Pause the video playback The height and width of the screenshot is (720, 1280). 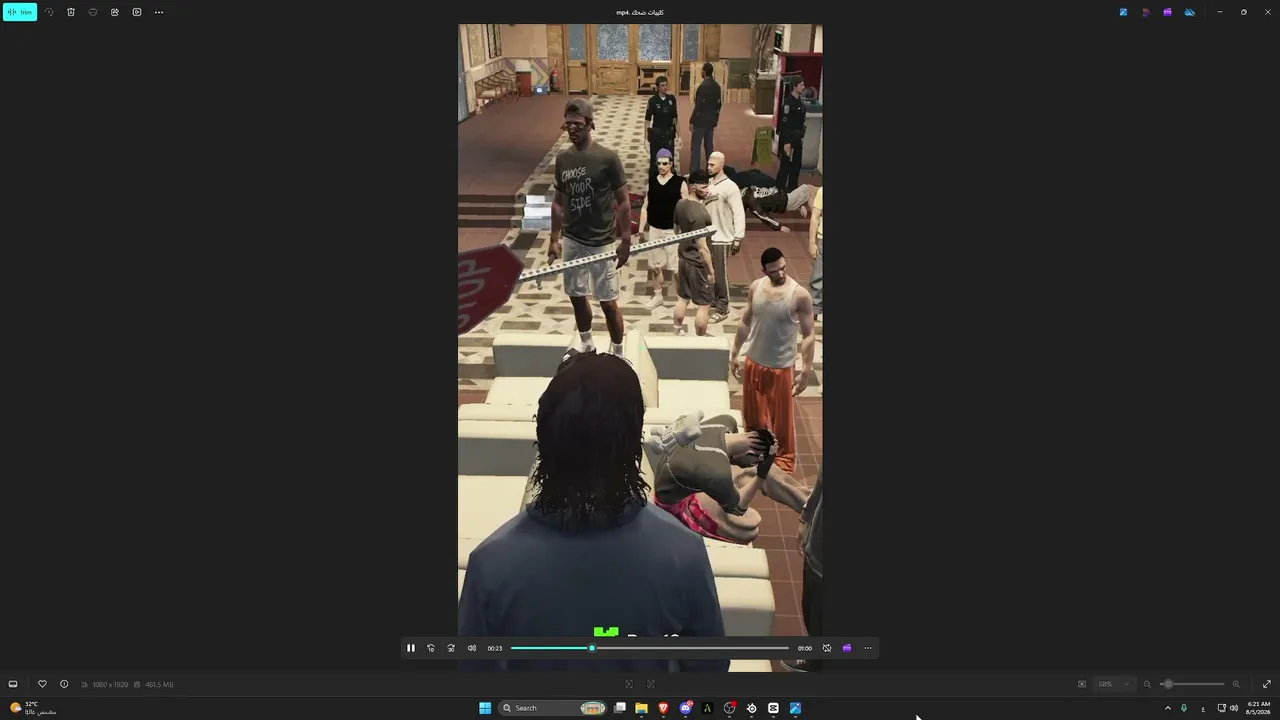pos(410,648)
